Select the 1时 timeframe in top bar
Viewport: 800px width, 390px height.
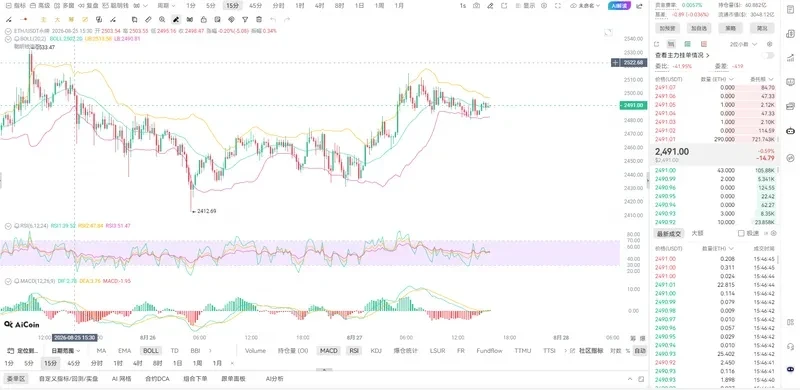[300, 6]
